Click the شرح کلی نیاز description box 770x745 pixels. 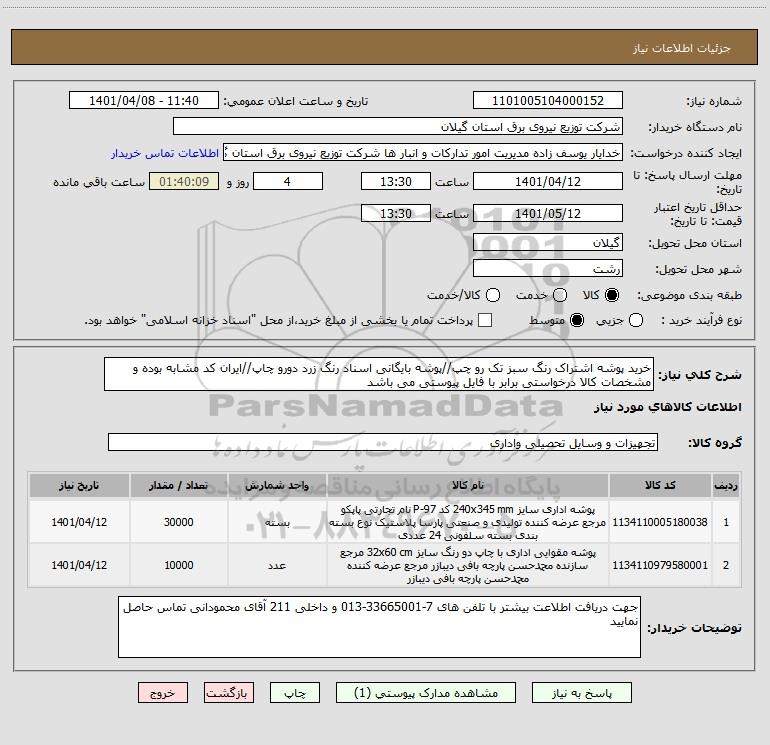click(379, 375)
